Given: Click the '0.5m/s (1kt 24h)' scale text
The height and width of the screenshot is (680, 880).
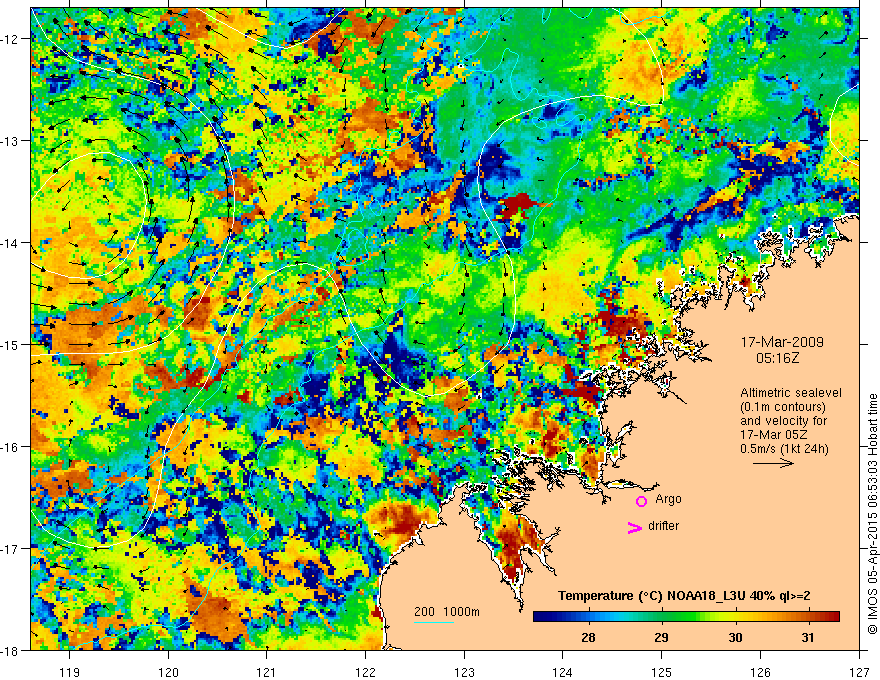Looking at the screenshot, I should [784, 449].
